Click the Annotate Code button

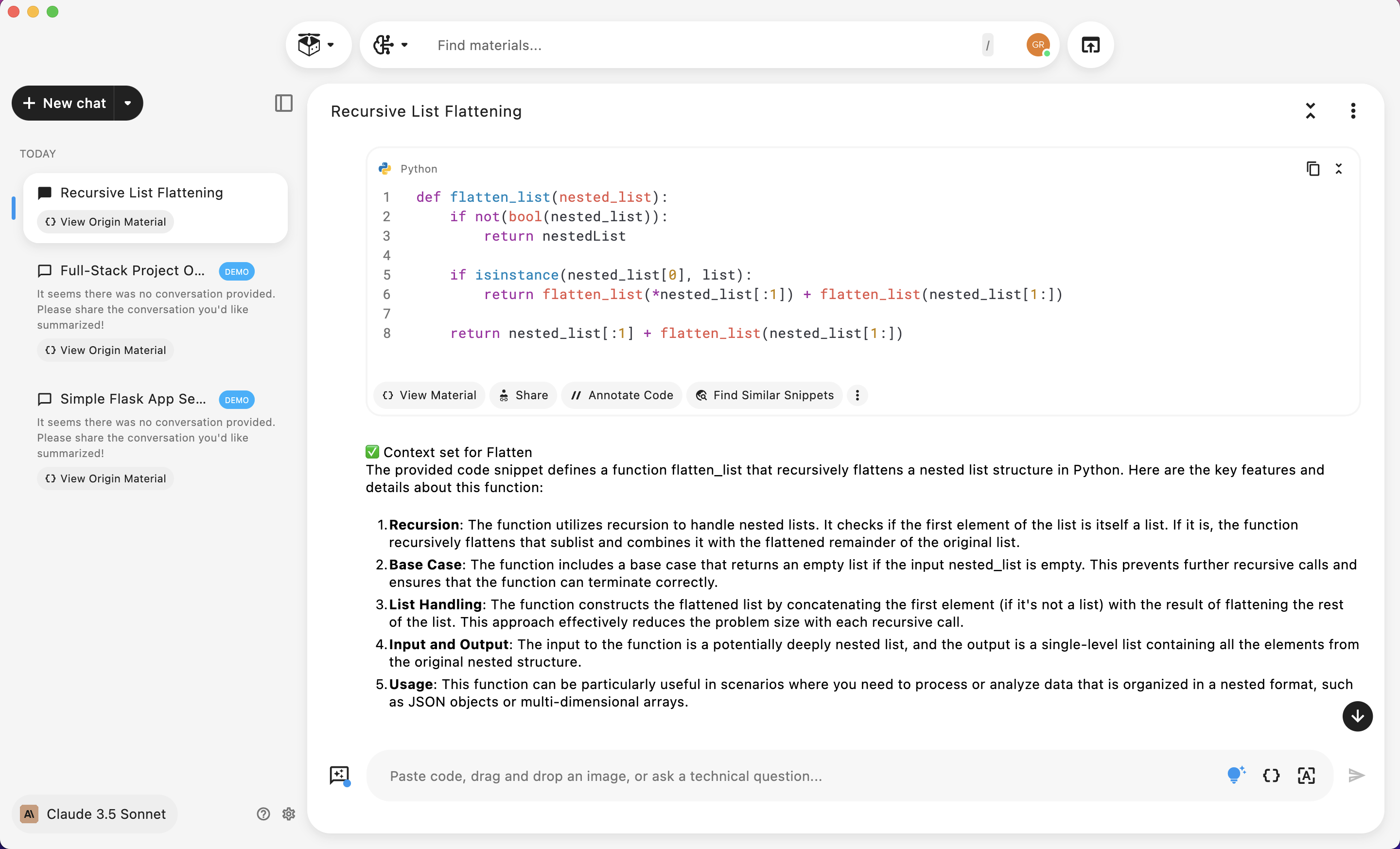pyautogui.click(x=622, y=395)
